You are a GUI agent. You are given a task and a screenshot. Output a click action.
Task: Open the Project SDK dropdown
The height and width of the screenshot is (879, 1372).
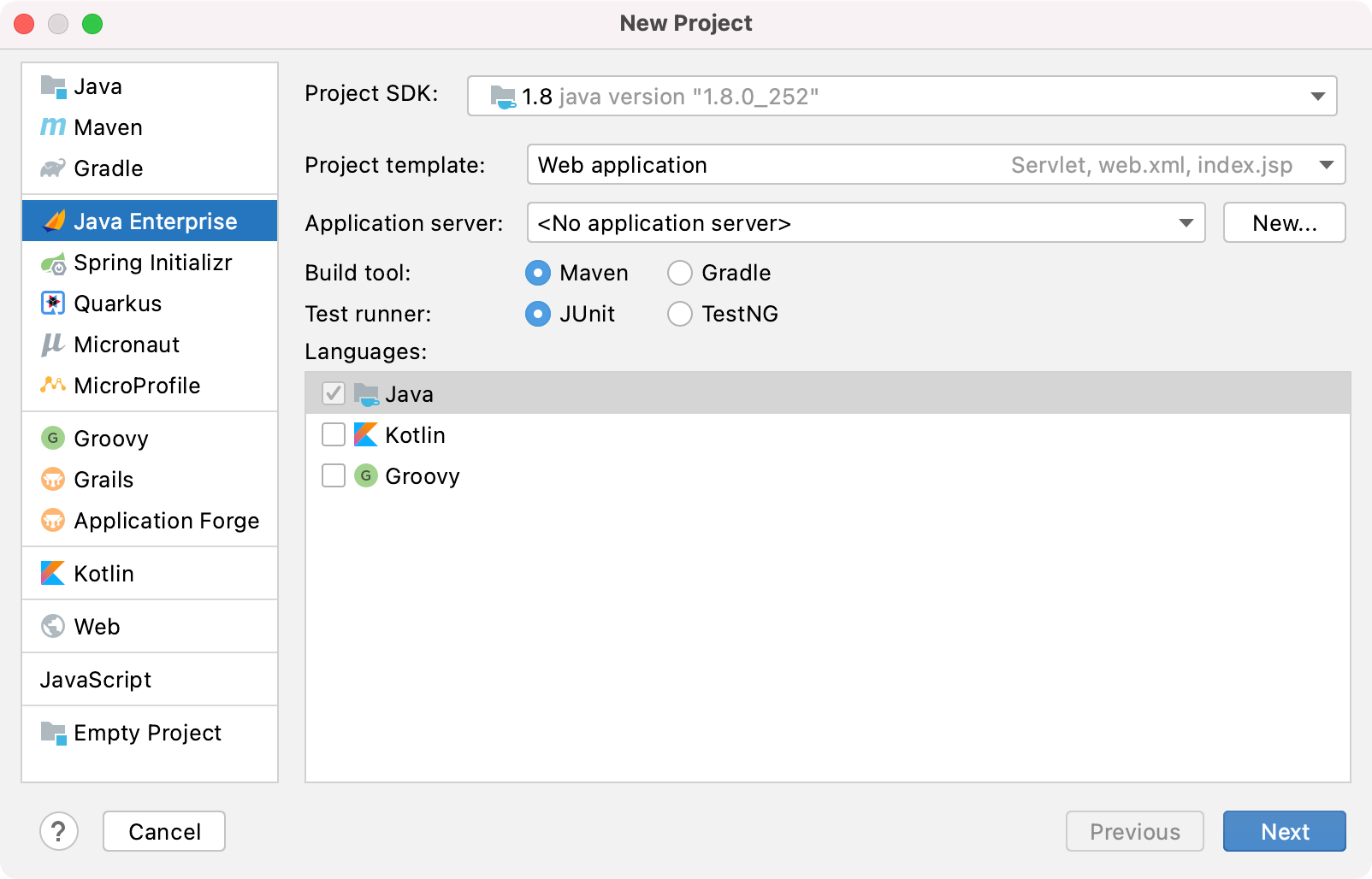tap(902, 96)
